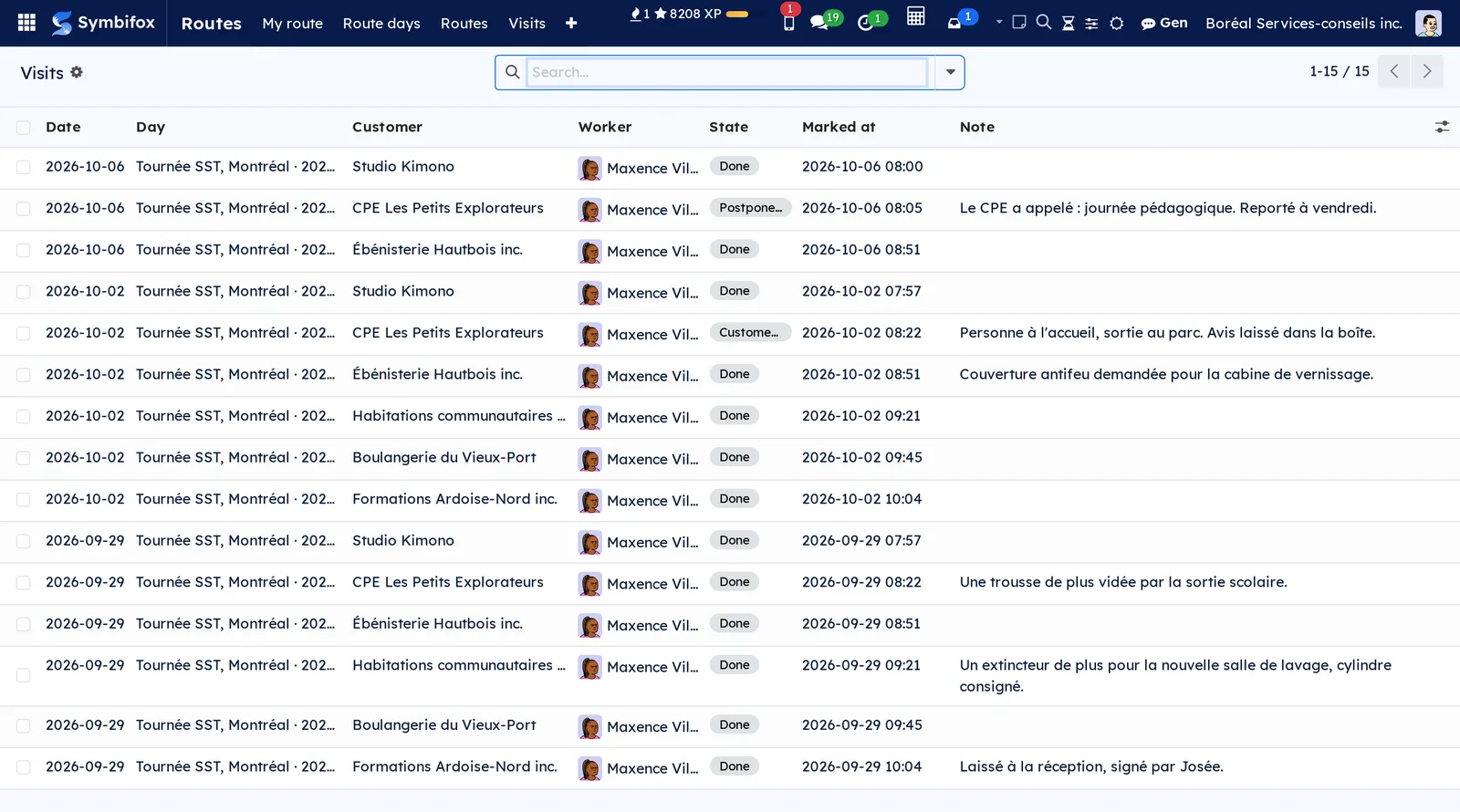Screen dimensions: 1460x812
Task: Open the Gen chat button
Action: pyautogui.click(x=1164, y=23)
